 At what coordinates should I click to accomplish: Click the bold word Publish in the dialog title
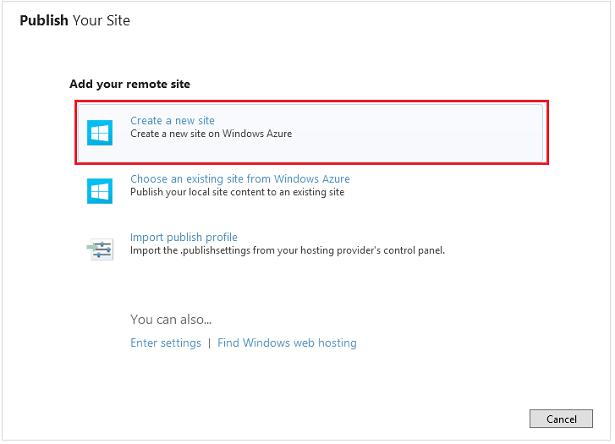[x=44, y=20]
